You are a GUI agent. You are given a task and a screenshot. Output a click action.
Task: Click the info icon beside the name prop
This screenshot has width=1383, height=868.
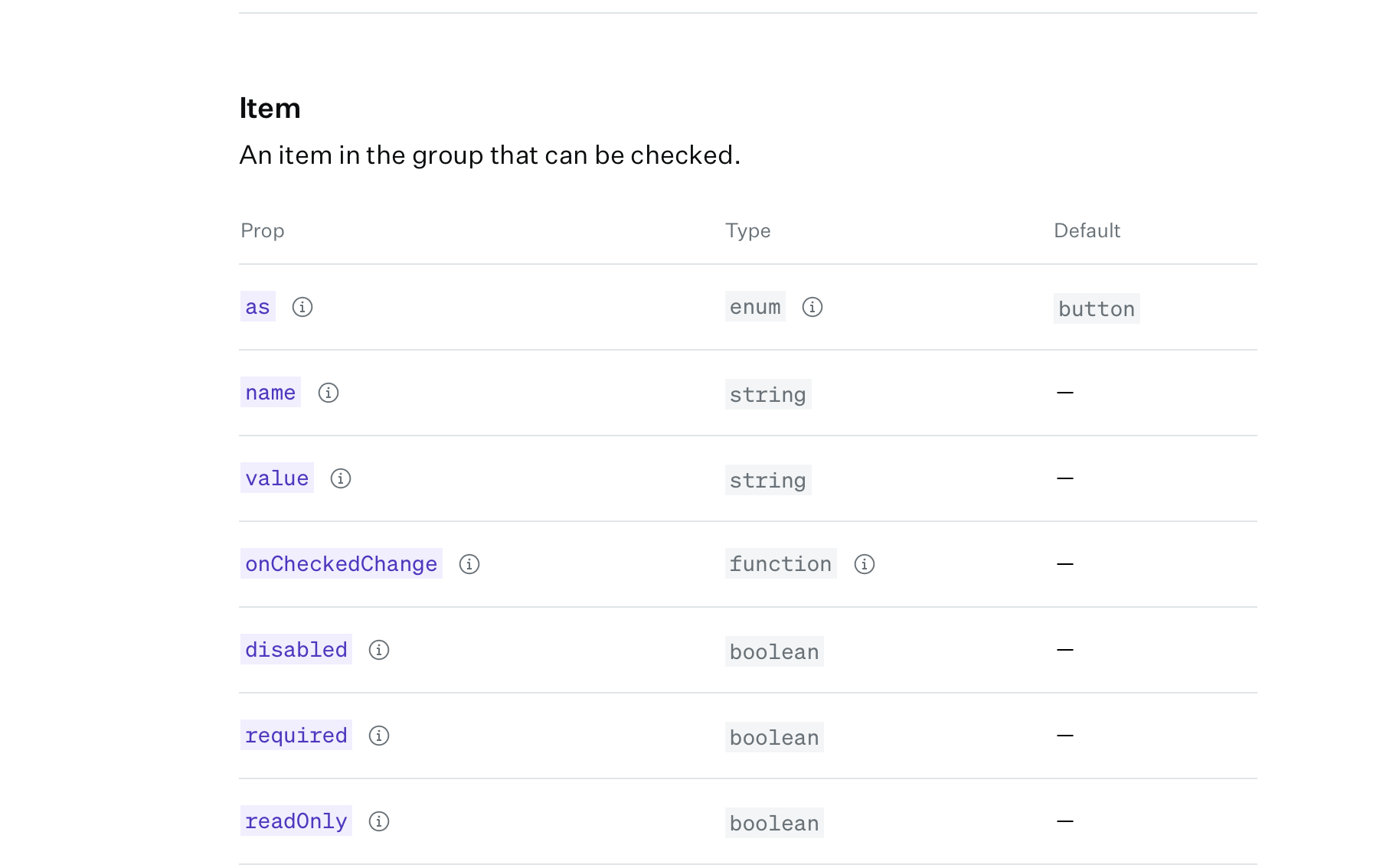click(x=329, y=393)
